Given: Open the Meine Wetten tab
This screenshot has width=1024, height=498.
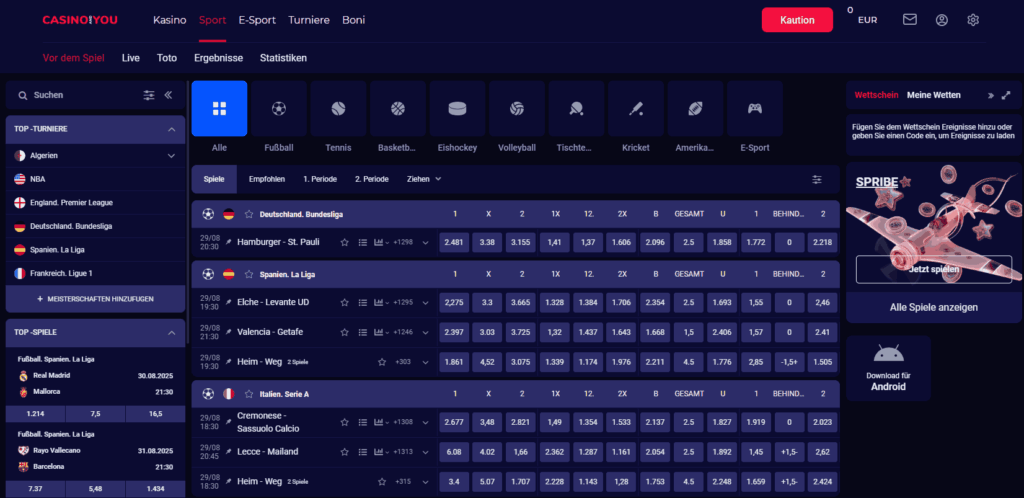Looking at the screenshot, I should [x=933, y=95].
